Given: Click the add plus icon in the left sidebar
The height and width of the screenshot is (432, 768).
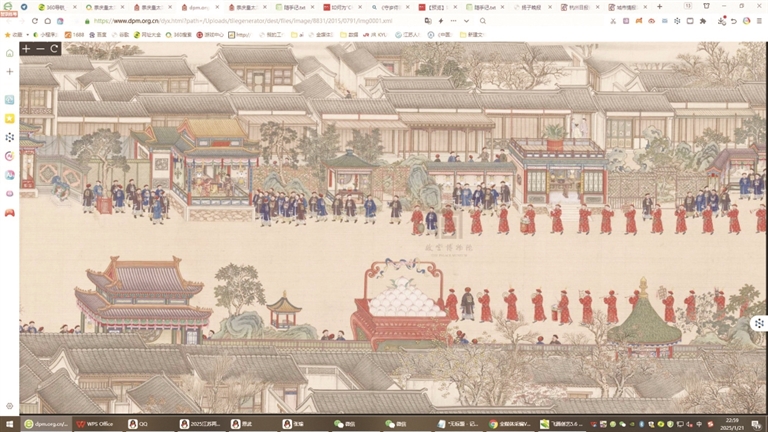Looking at the screenshot, I should [10, 72].
